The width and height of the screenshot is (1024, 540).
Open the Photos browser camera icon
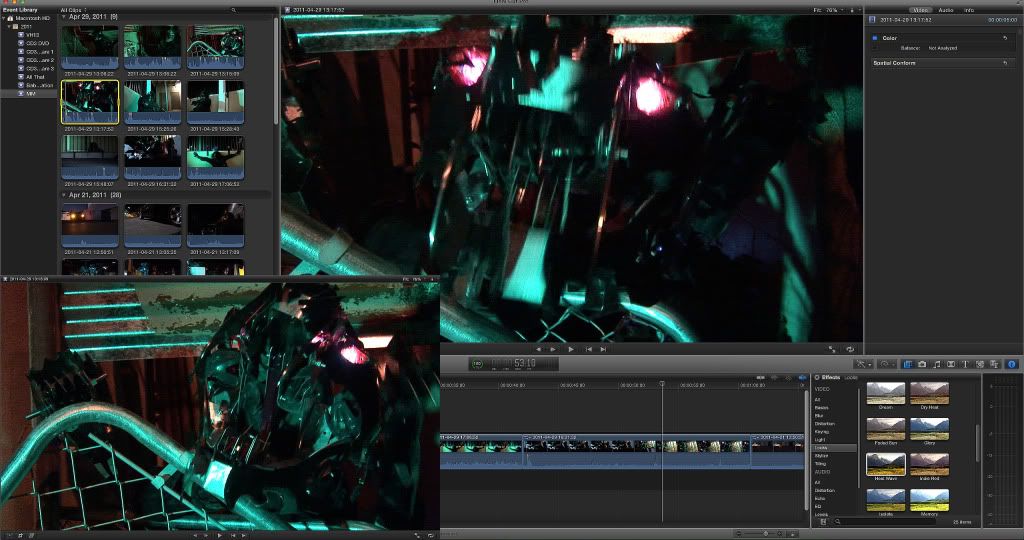922,364
